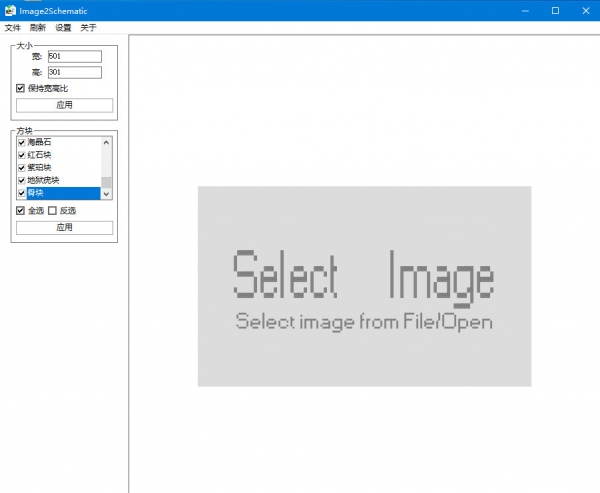Uncheck the selected 骨块 block checkbox

point(22,193)
